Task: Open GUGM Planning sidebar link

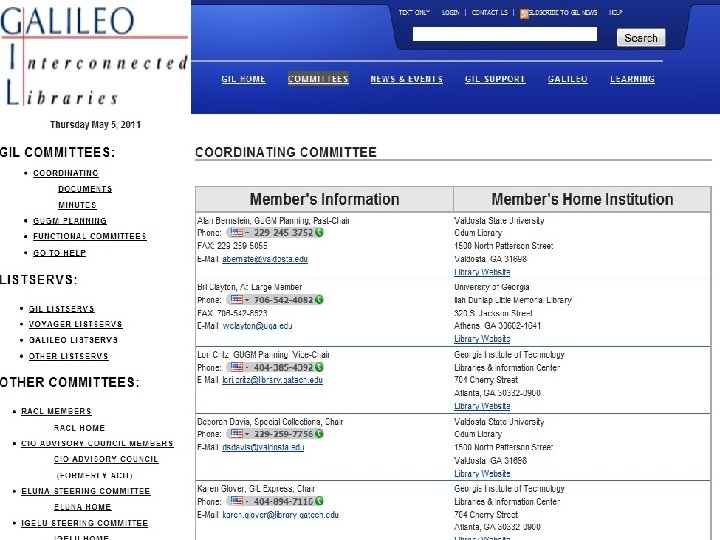Action: (70, 221)
